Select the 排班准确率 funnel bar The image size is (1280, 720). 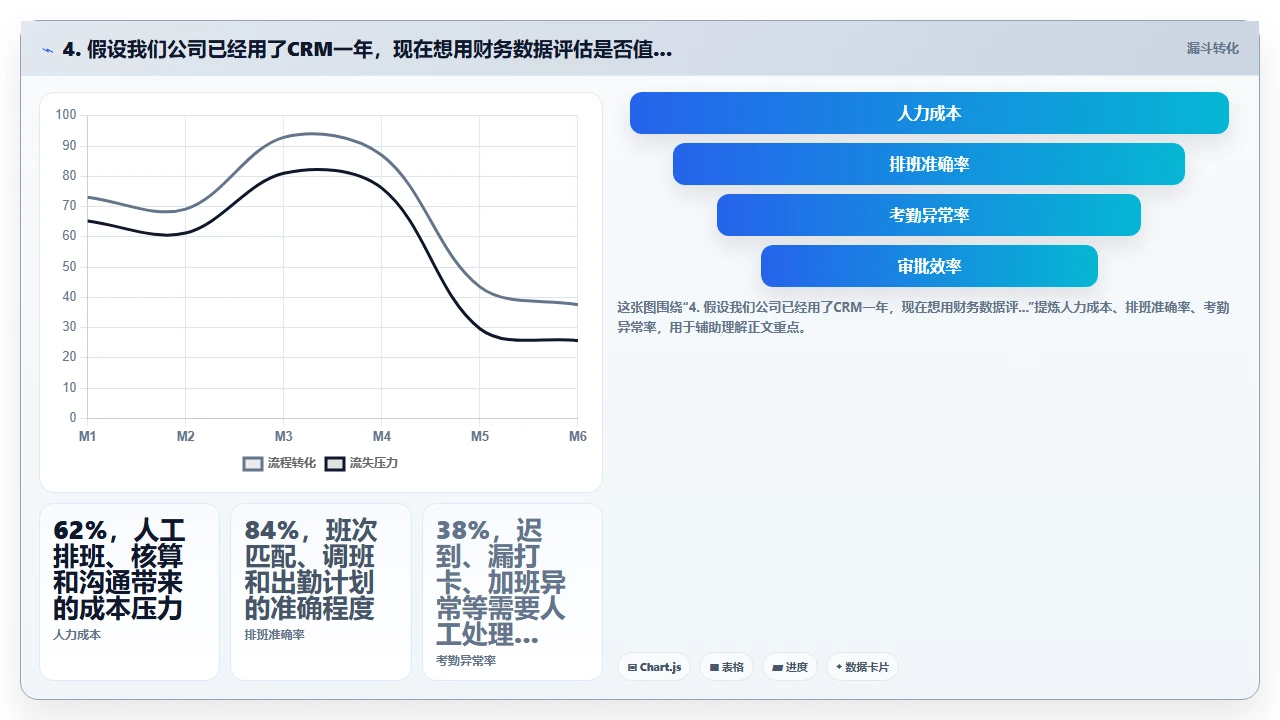[x=929, y=164]
